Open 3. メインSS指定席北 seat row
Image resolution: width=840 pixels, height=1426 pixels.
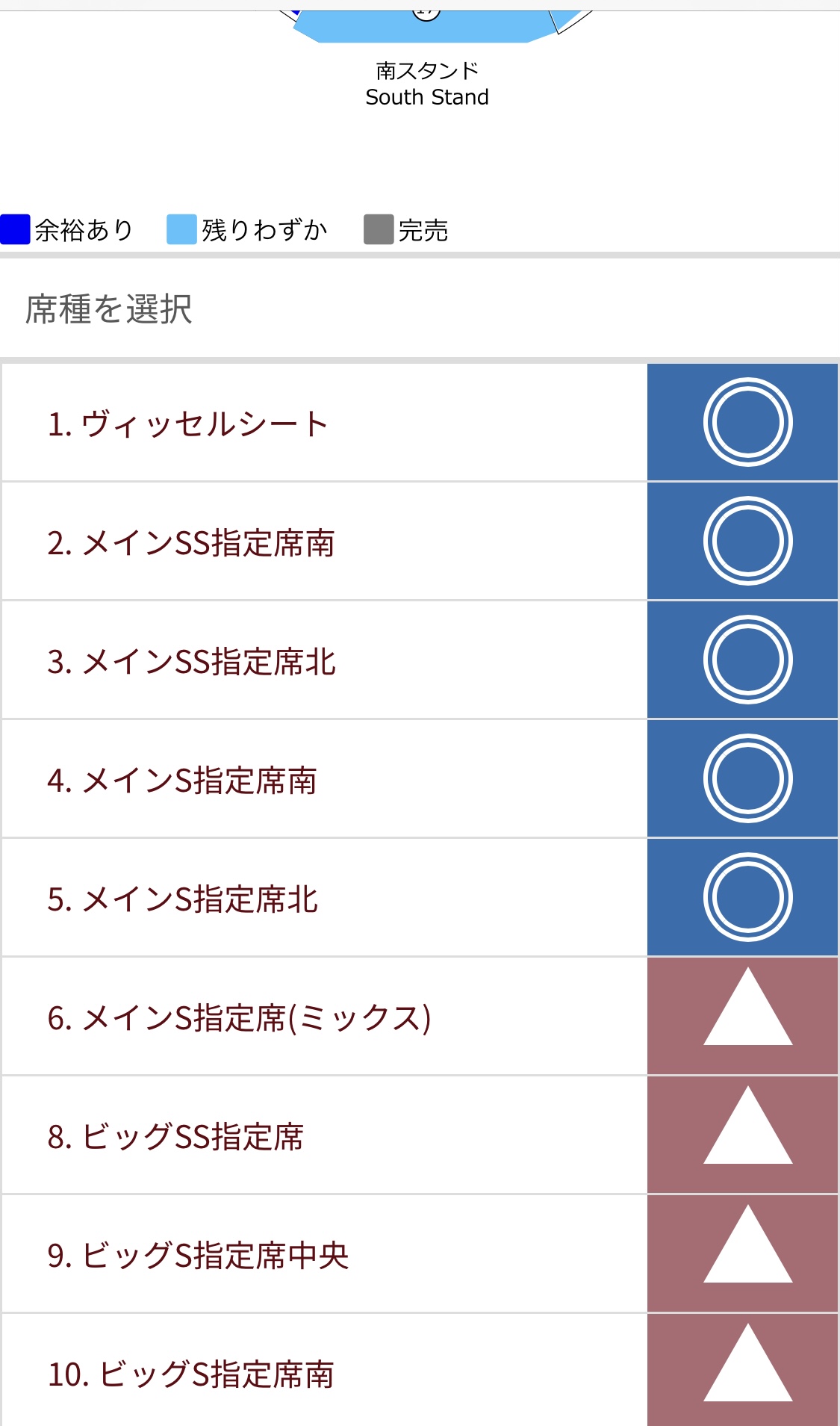click(x=191, y=662)
